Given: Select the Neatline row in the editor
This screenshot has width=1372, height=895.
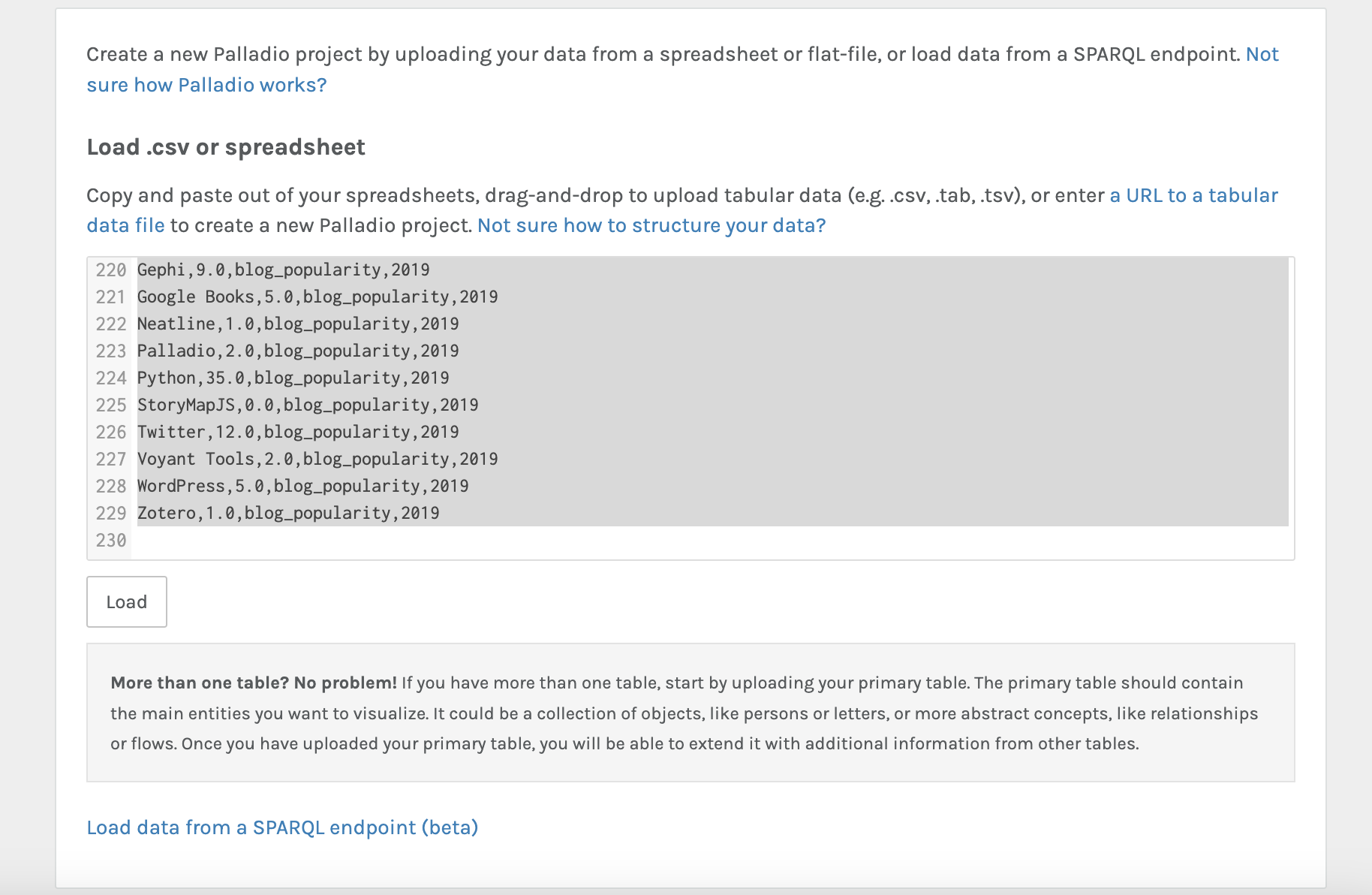Looking at the screenshot, I should [x=297, y=324].
